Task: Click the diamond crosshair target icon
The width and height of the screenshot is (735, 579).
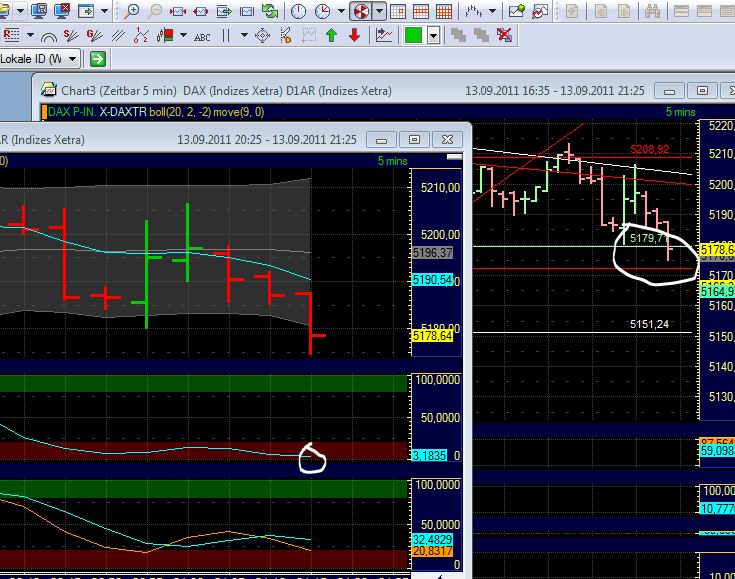Action: coord(262,35)
